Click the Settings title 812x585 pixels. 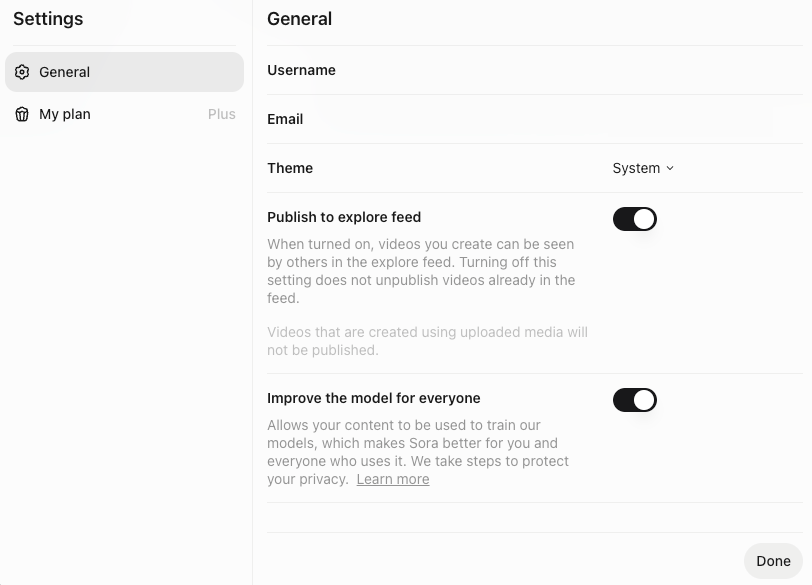tap(48, 19)
